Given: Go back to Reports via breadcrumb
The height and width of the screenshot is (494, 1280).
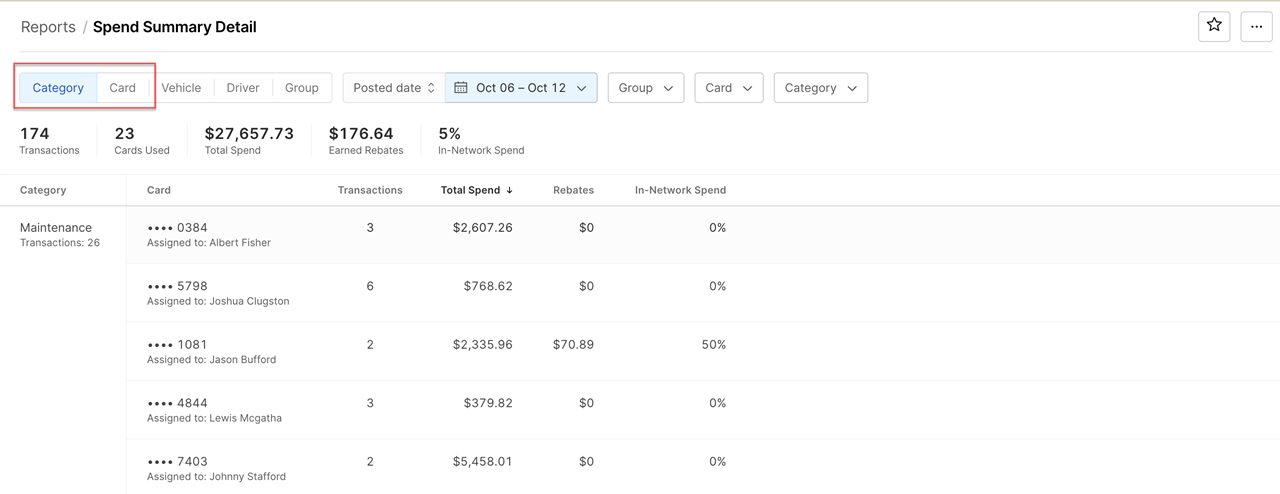Looking at the screenshot, I should 48,27.
